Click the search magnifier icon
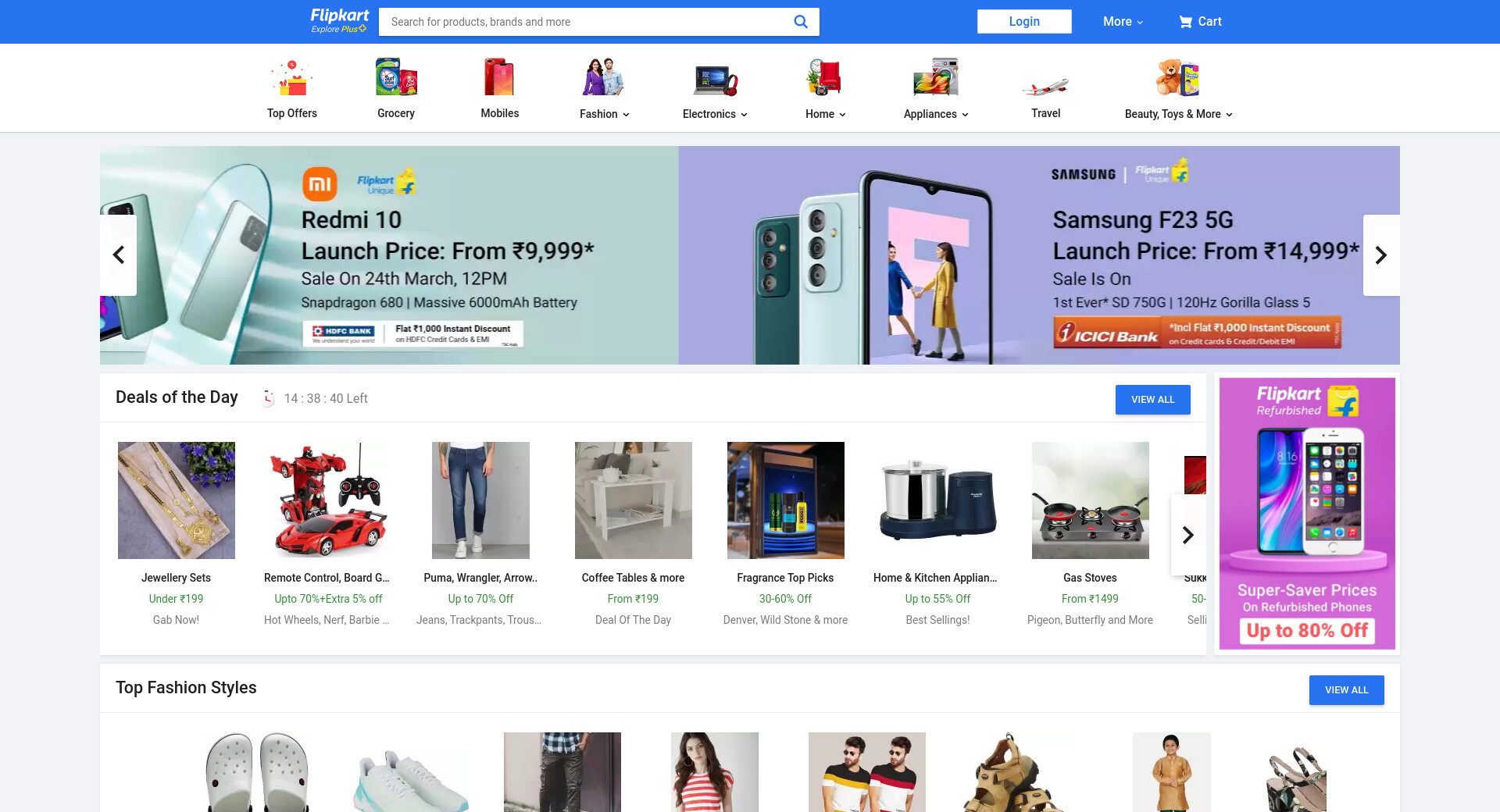Image resolution: width=1500 pixels, height=812 pixels. click(x=801, y=22)
